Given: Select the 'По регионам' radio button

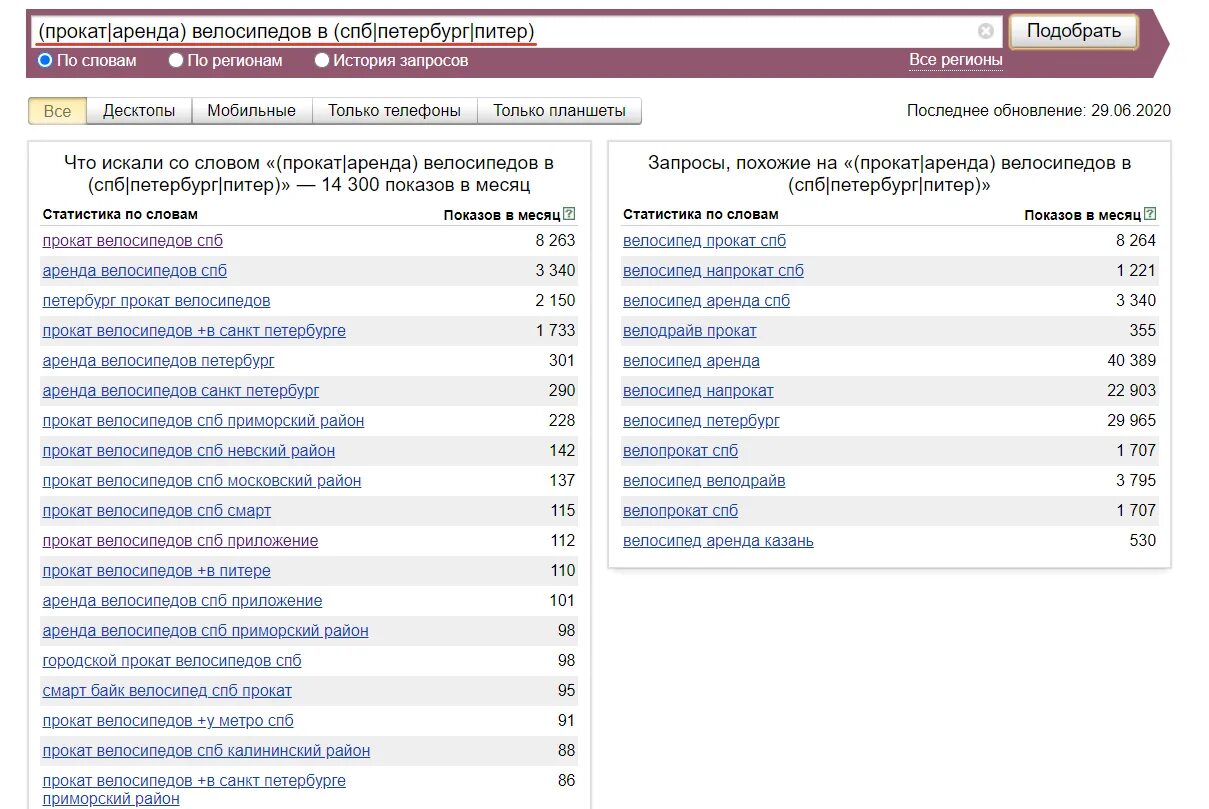Looking at the screenshot, I should click(176, 60).
